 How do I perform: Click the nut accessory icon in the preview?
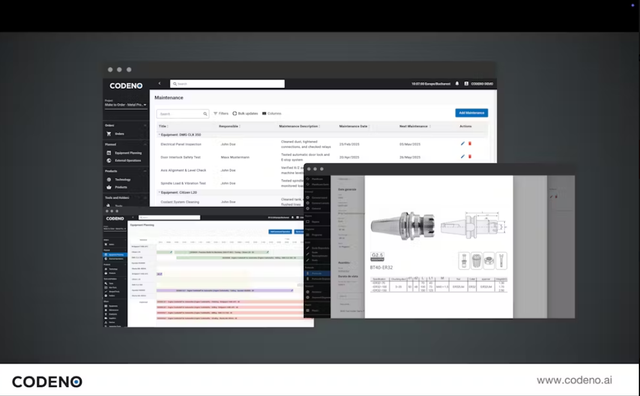point(489,260)
